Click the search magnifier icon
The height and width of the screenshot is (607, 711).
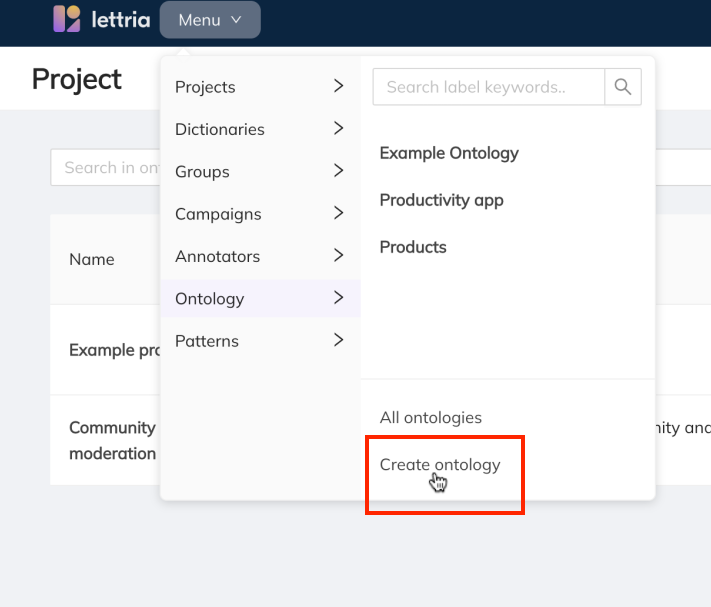623,87
